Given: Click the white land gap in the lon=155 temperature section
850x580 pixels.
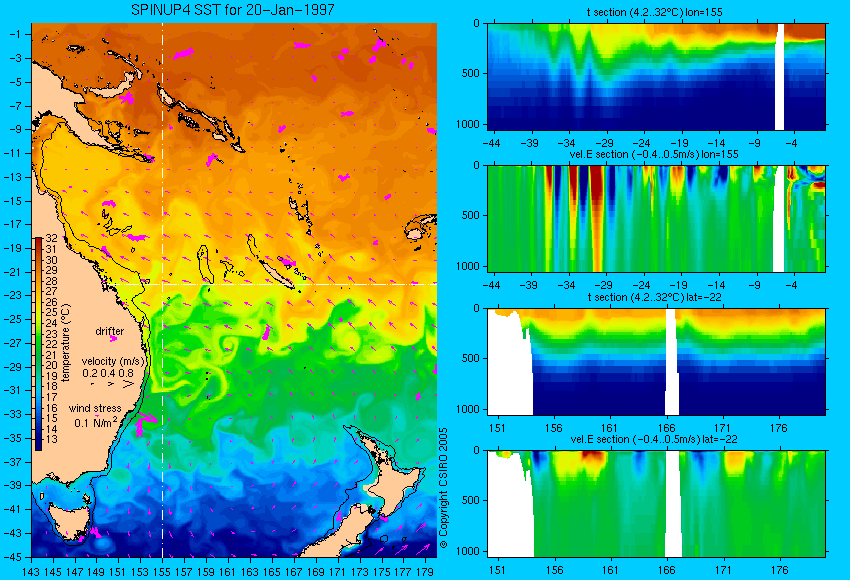Looking at the screenshot, I should tap(780, 76).
